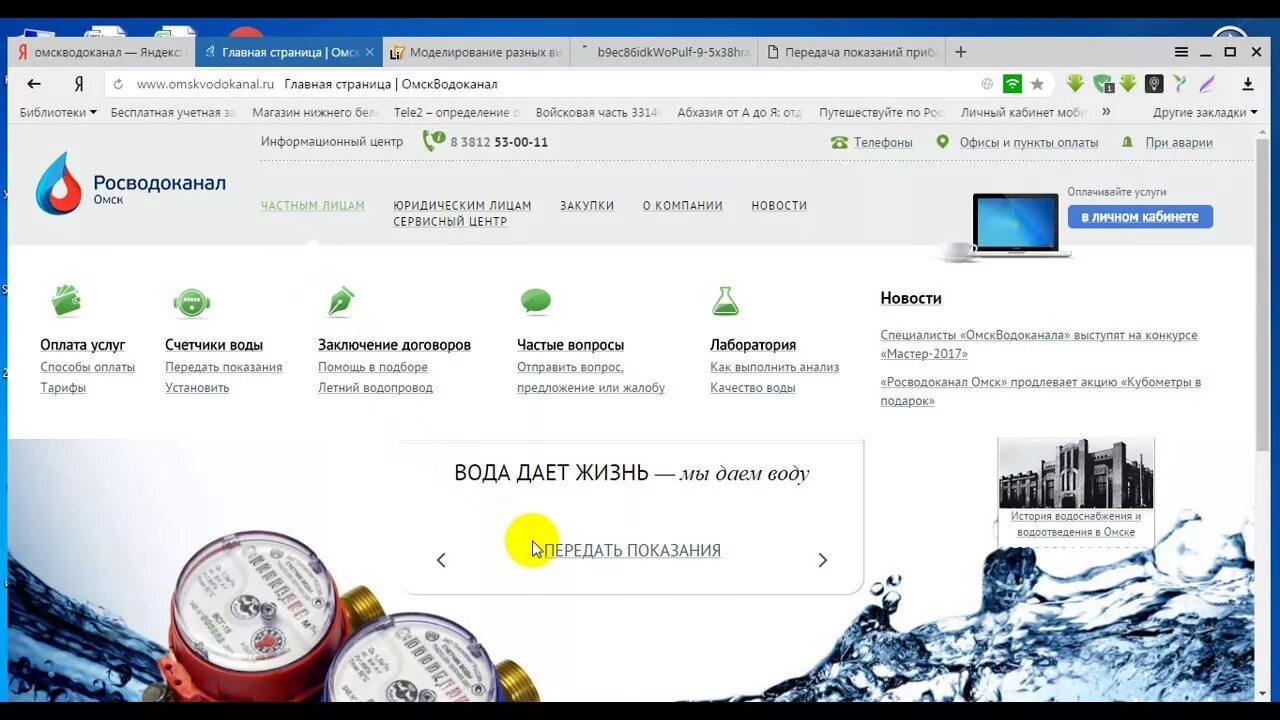Open the ЧАСТНЫМ ЛИЦАМ menu
Image resolution: width=1280 pixels, height=720 pixels.
click(313, 206)
